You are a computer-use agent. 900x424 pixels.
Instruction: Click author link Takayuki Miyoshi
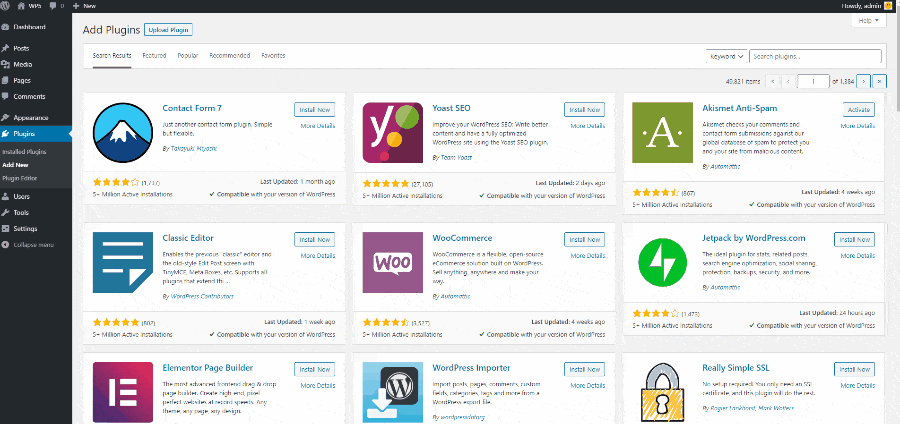[x=194, y=149]
